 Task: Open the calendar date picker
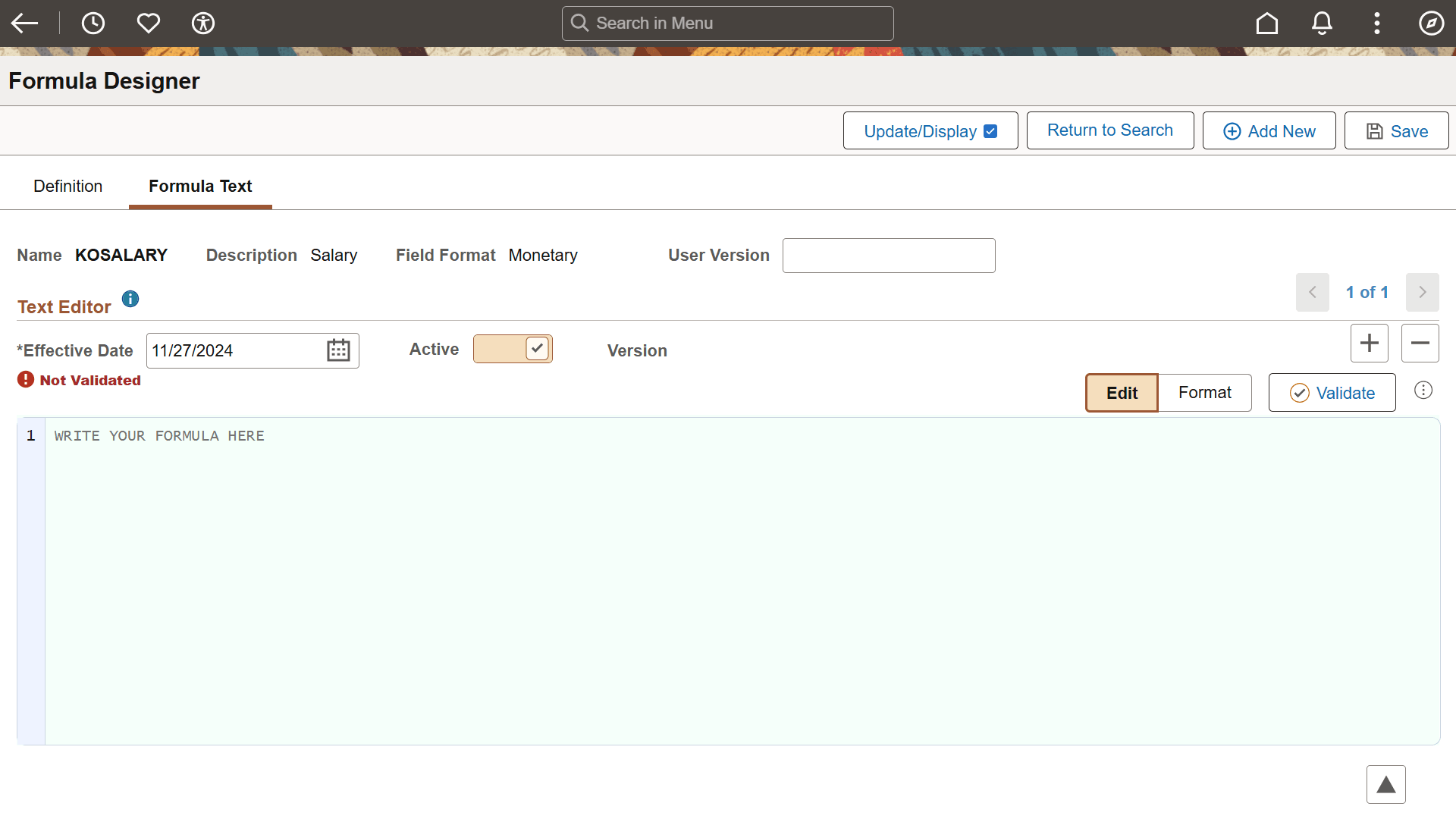click(x=338, y=350)
